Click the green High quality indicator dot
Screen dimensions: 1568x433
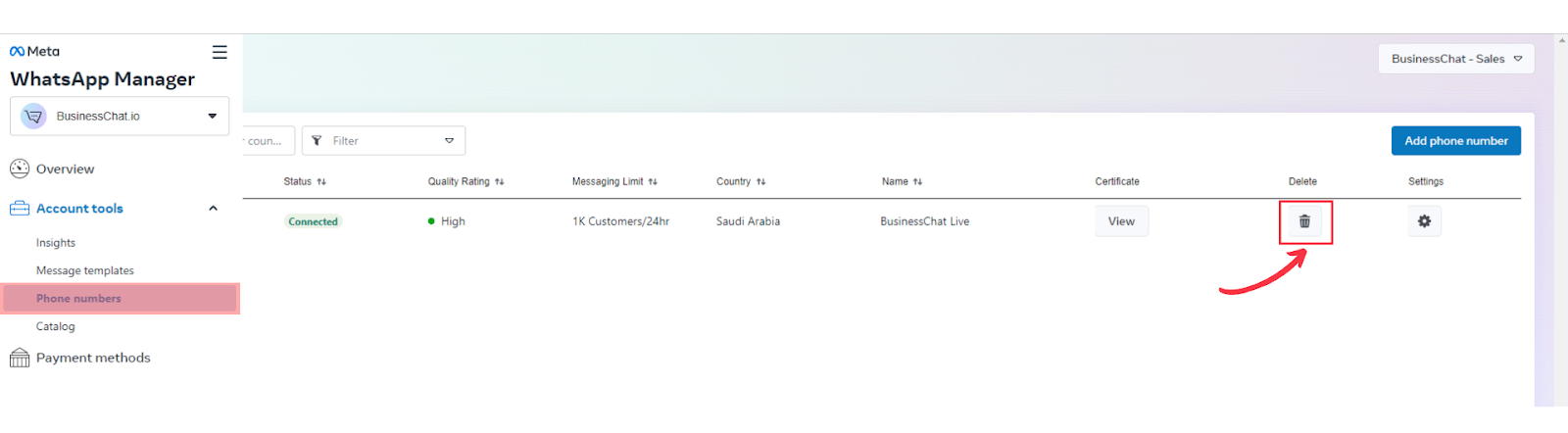click(x=431, y=221)
